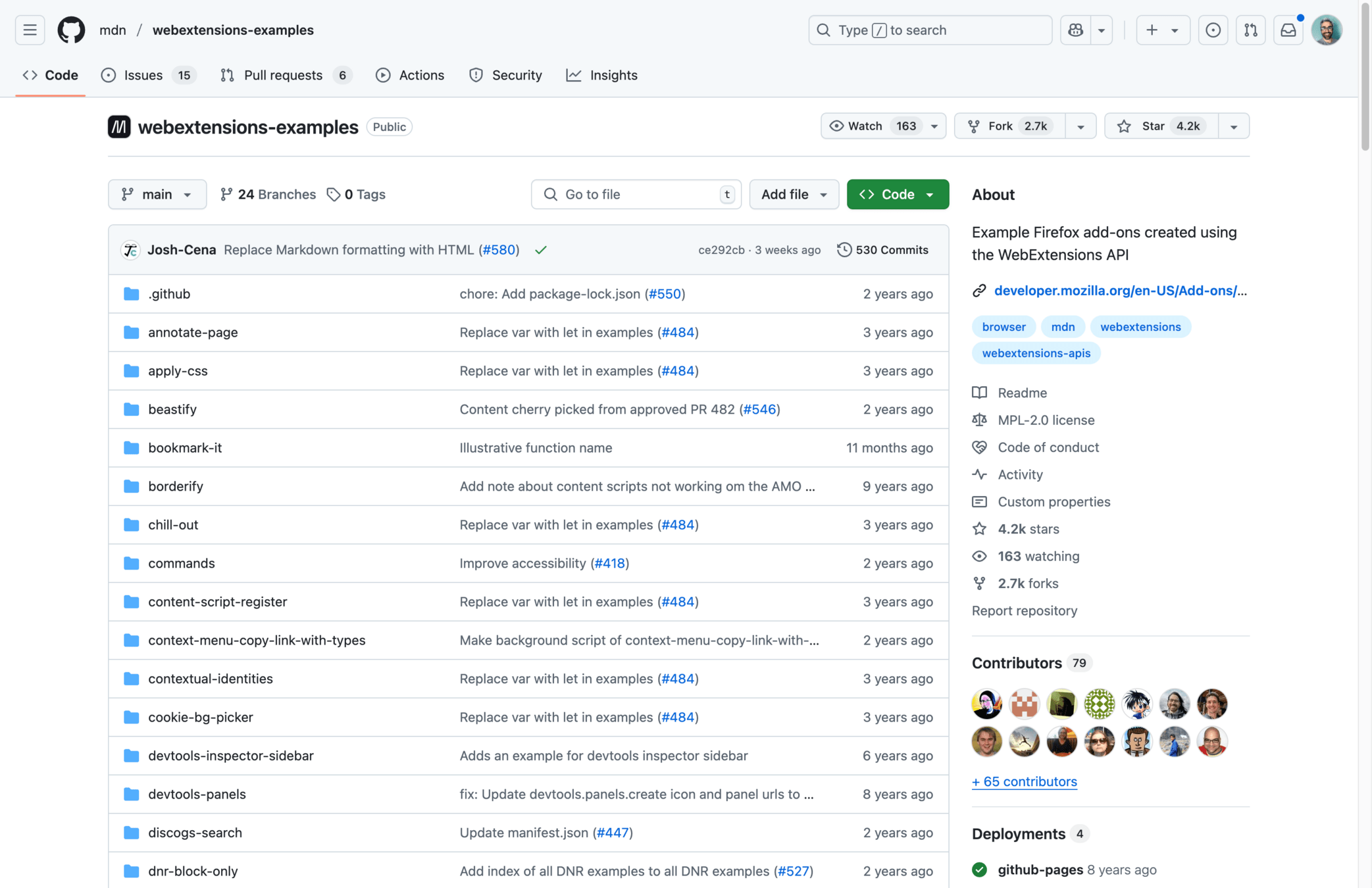Open commit hash ce292cb
The image size is (1372, 888).
[721, 250]
